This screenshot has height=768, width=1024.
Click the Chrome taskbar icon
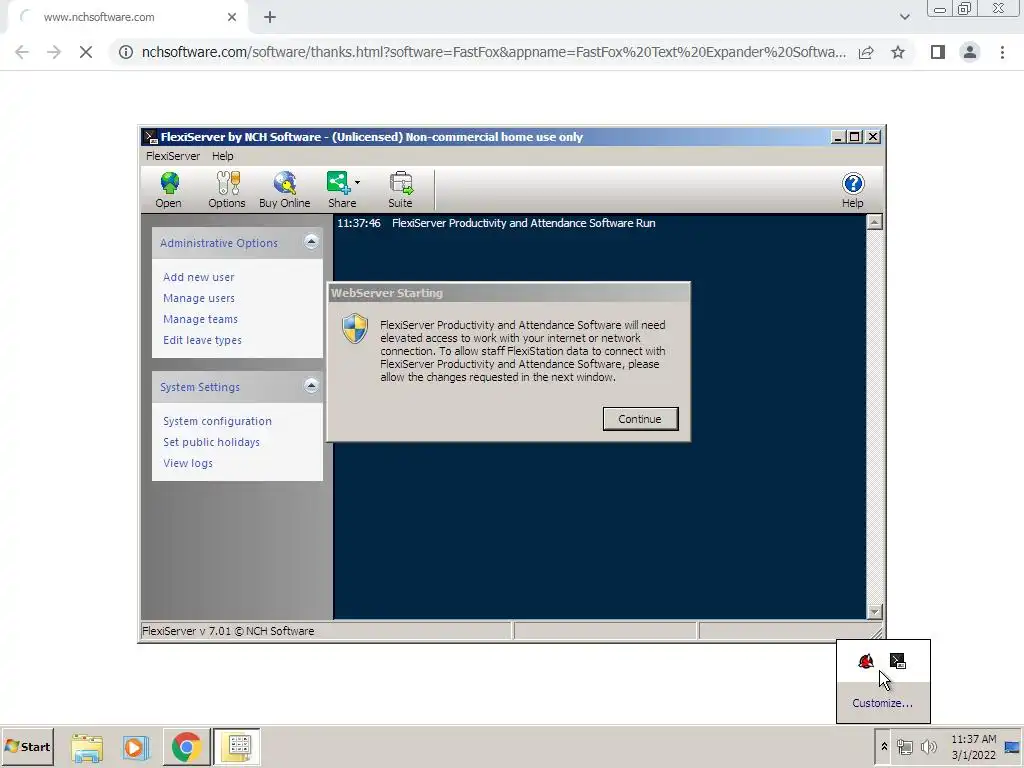[186, 746]
